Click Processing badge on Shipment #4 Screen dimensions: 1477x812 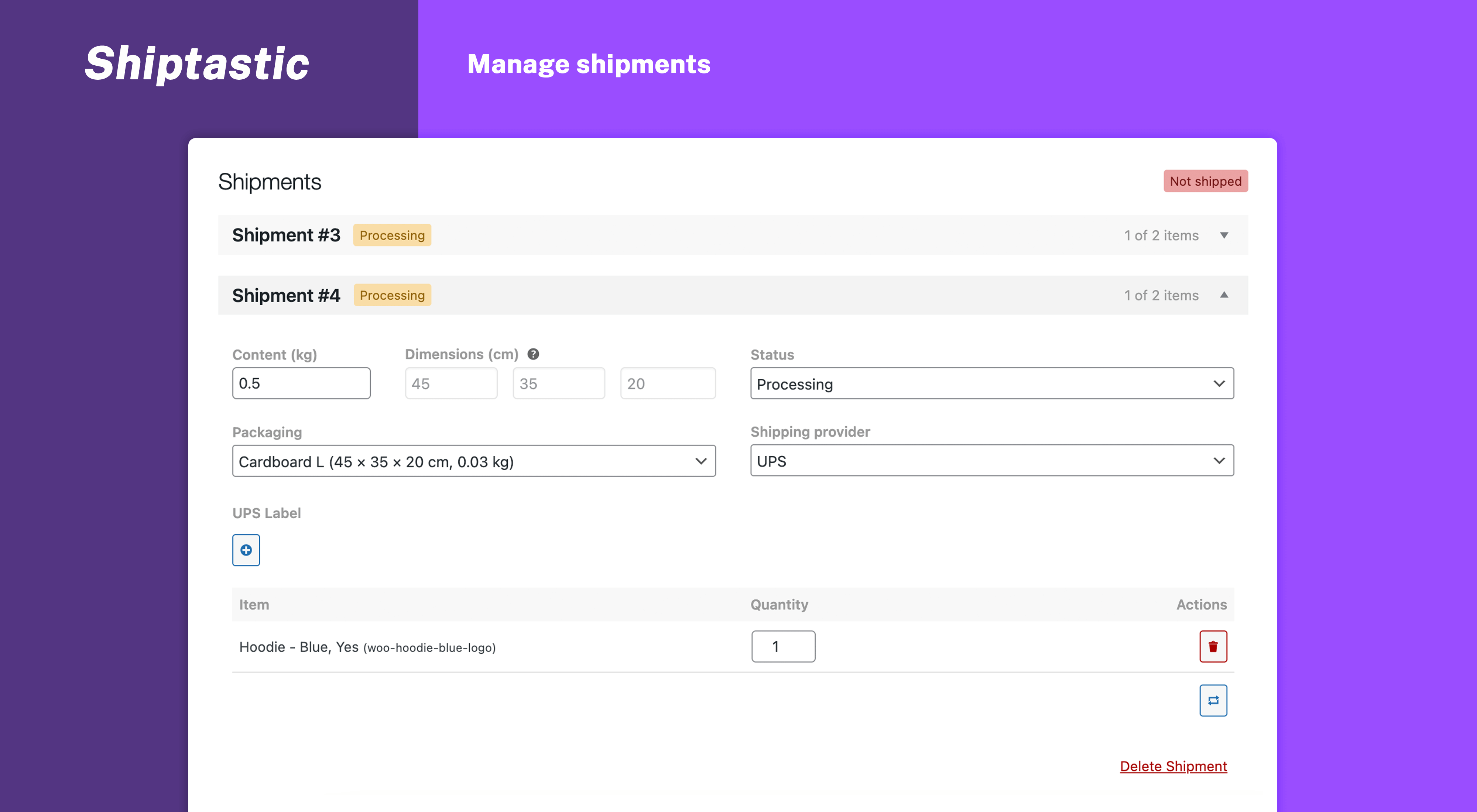pos(392,295)
